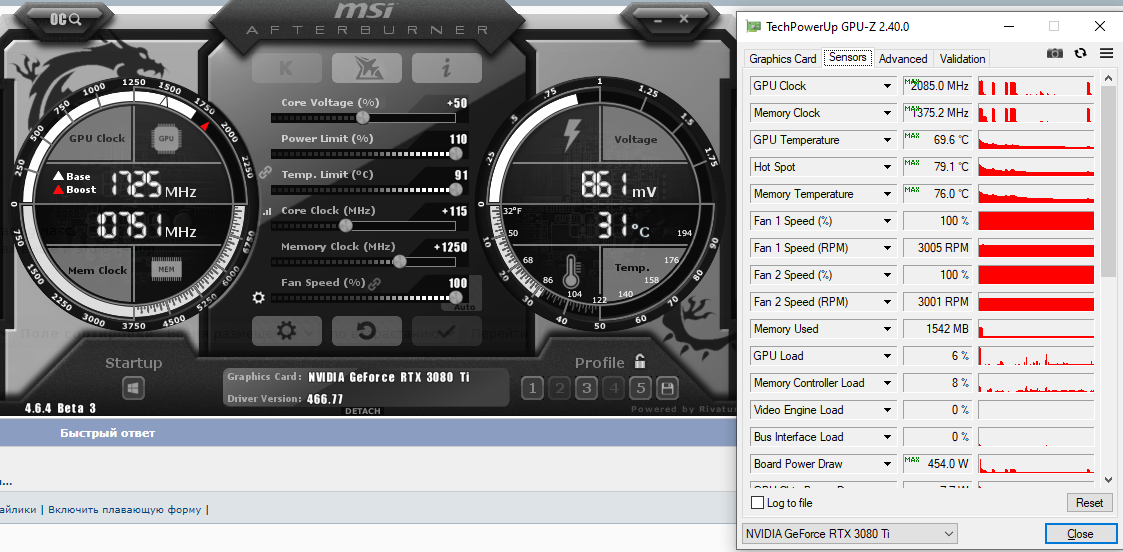
Task: Toggle link icon beside Fan Speed label
Action: pos(374,283)
